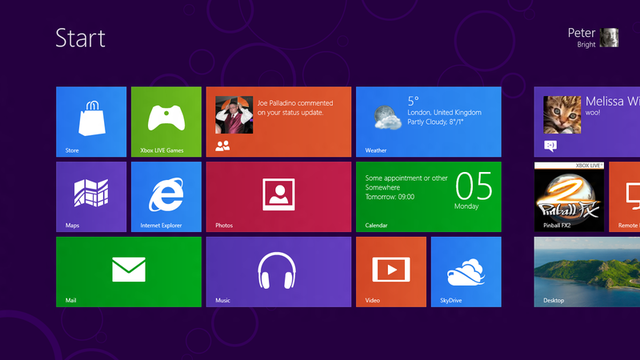Open the Music headphones tile
This screenshot has height=360, width=640.
[x=278, y=272]
